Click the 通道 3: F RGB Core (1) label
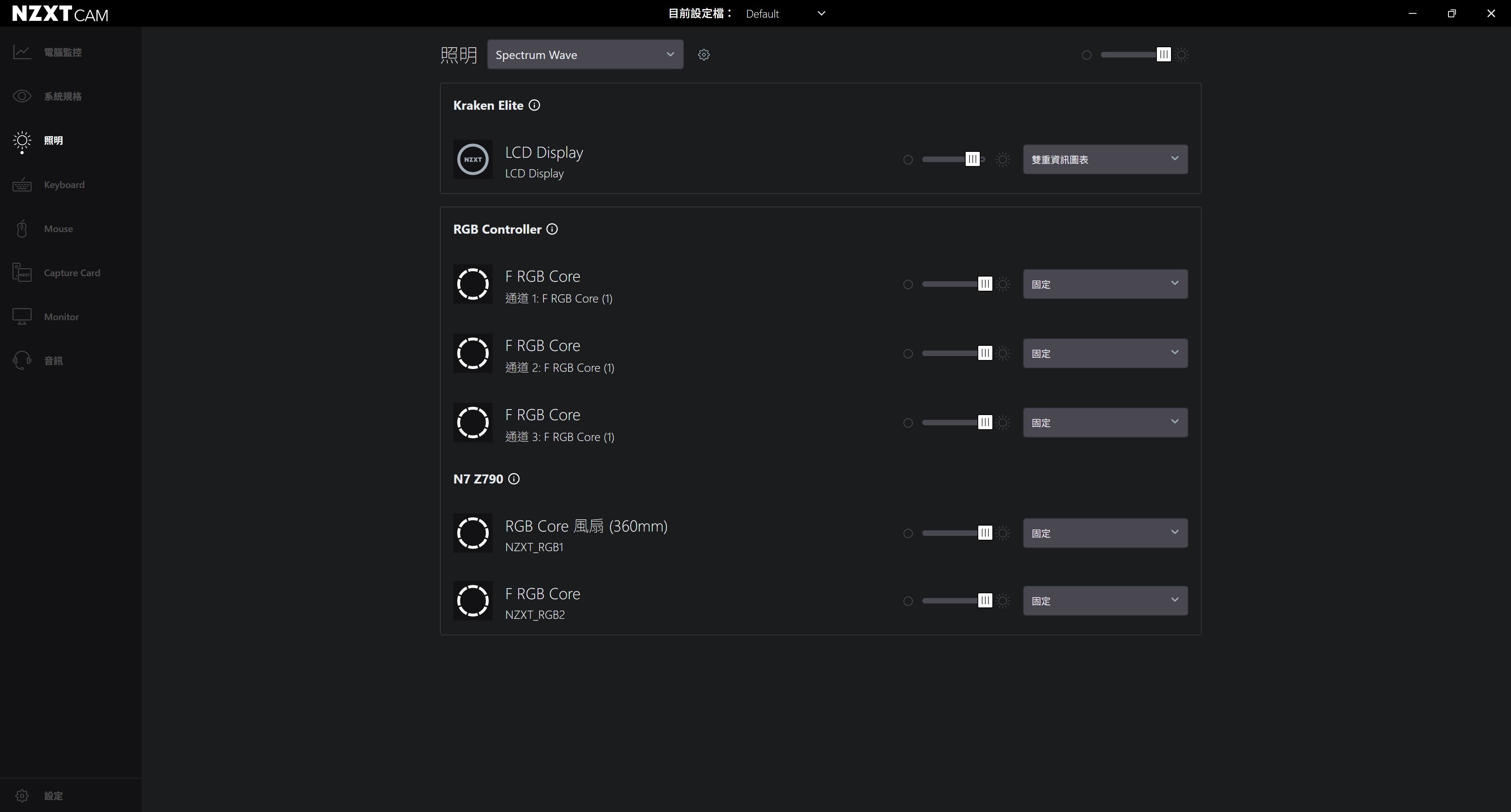Screen dimensions: 1511x812 [x=560, y=437]
